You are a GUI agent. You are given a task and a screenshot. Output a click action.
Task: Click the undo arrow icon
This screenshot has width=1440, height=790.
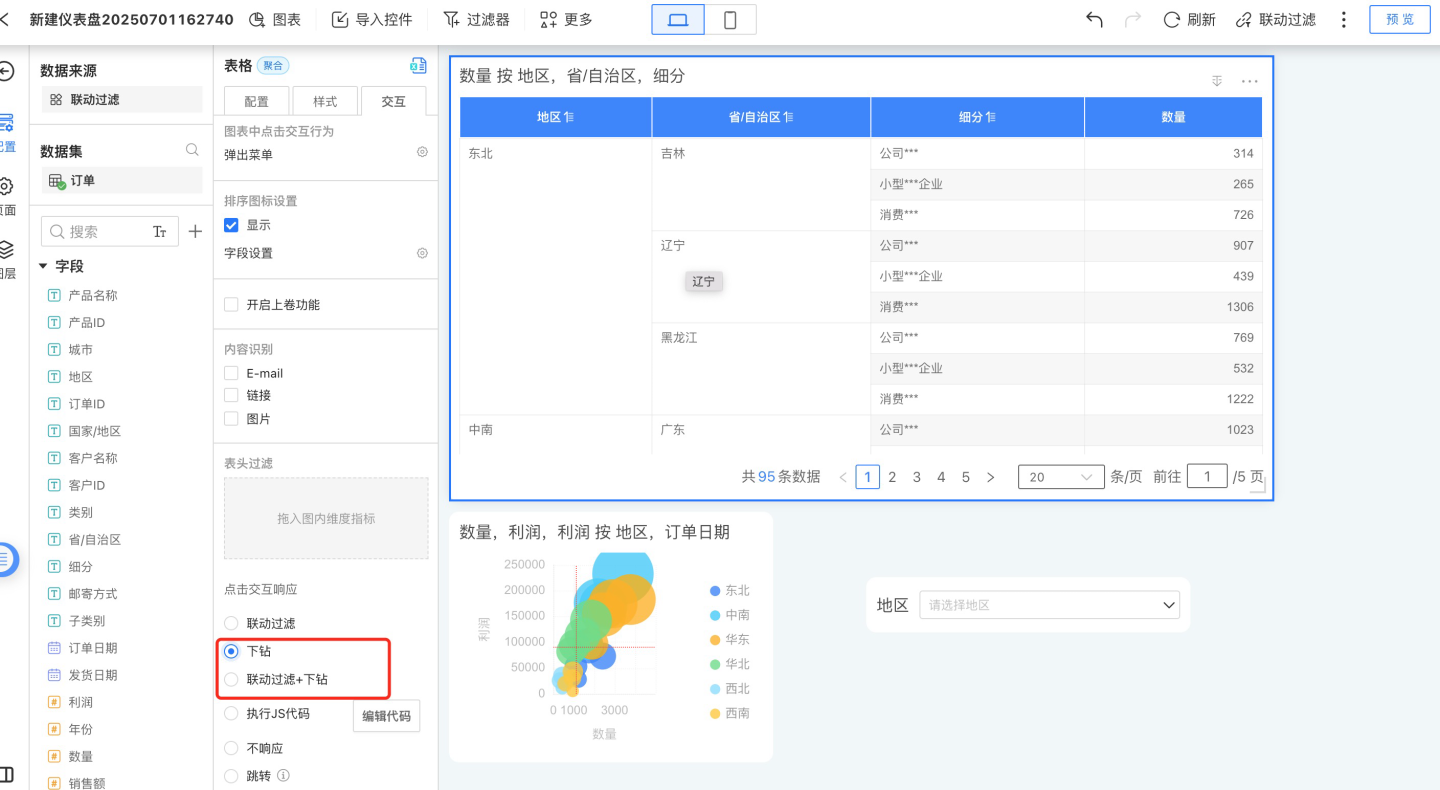click(1094, 20)
